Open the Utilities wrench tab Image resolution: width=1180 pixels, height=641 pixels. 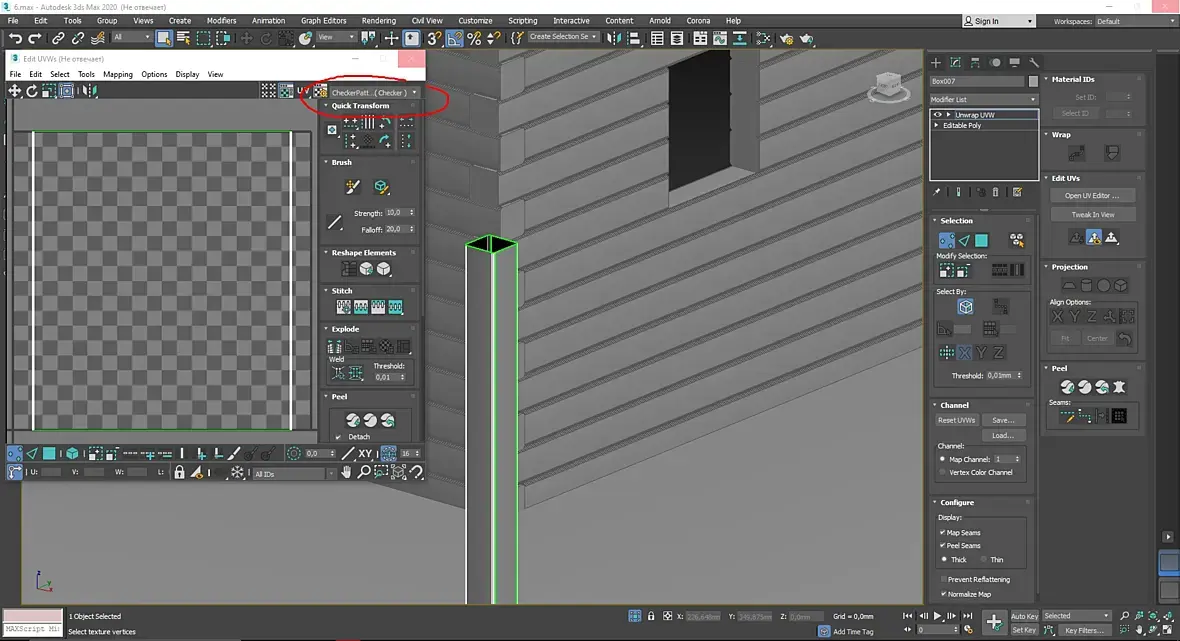[1034, 62]
